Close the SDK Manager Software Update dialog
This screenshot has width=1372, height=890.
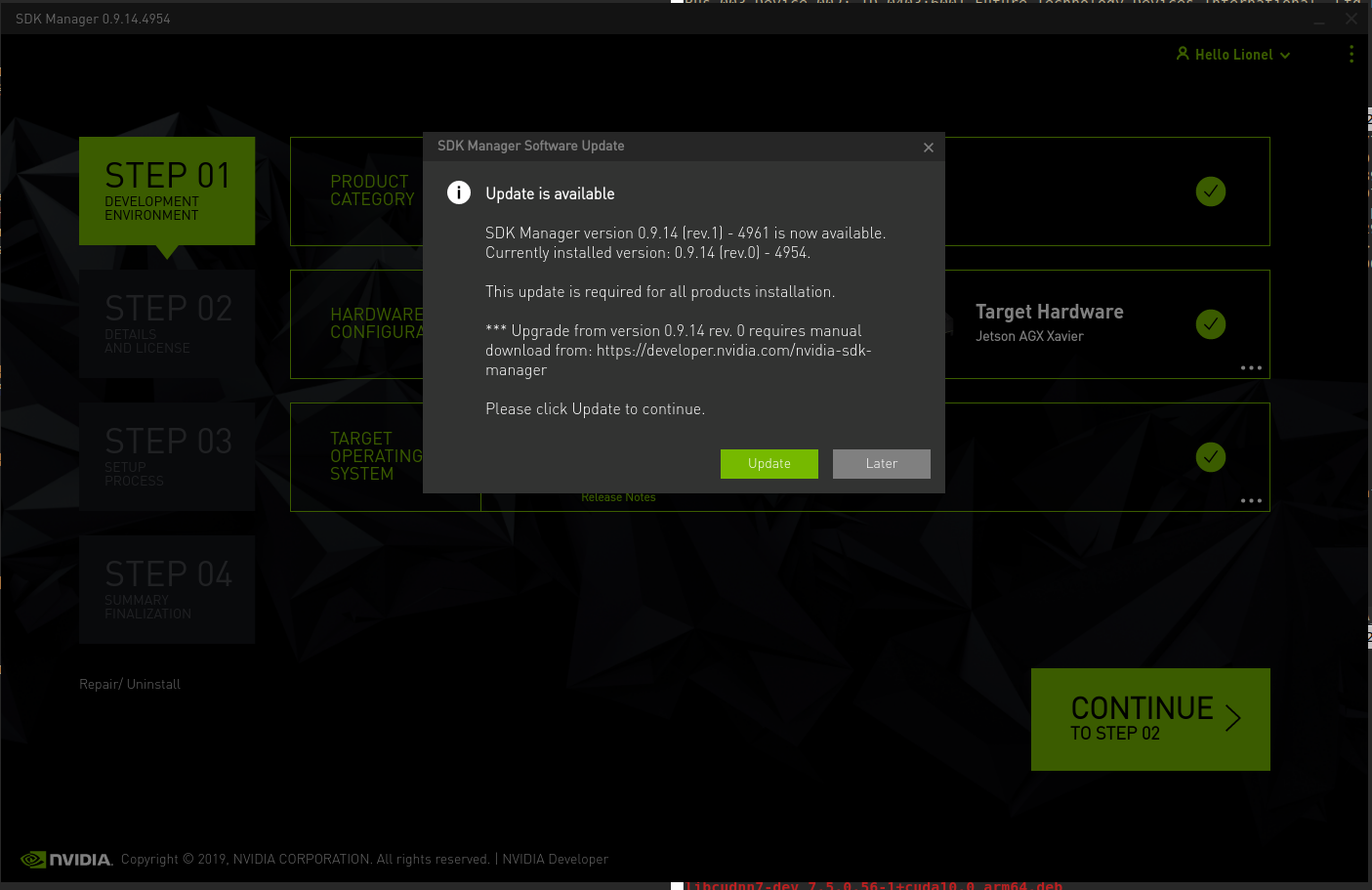[x=929, y=148]
